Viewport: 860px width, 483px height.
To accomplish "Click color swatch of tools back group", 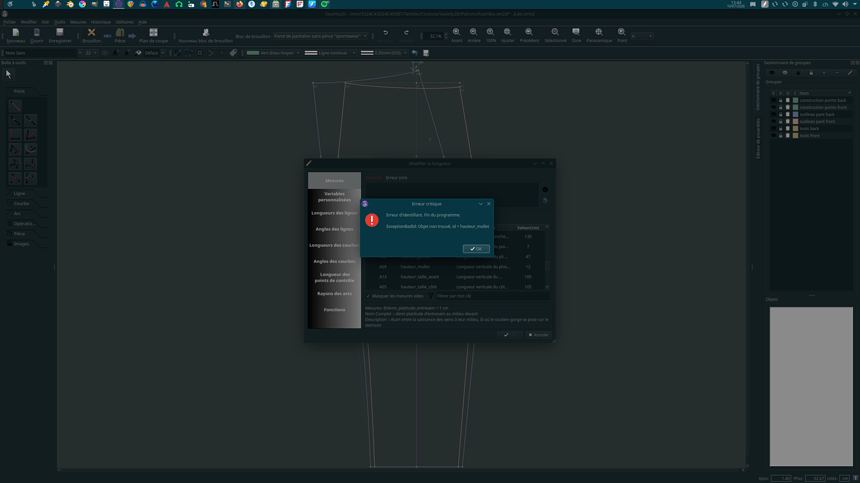I will [x=795, y=129].
